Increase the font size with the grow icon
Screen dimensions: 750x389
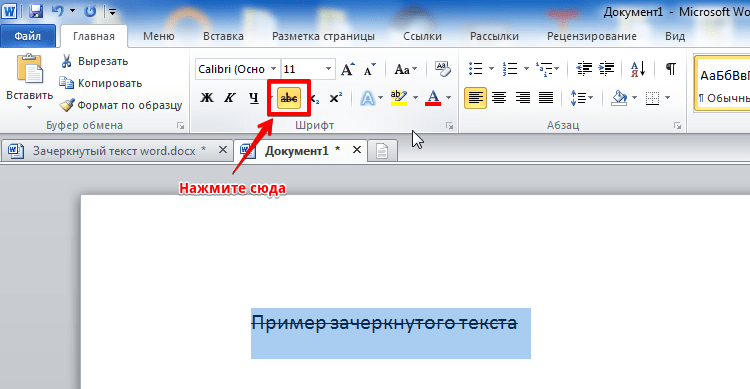(348, 69)
